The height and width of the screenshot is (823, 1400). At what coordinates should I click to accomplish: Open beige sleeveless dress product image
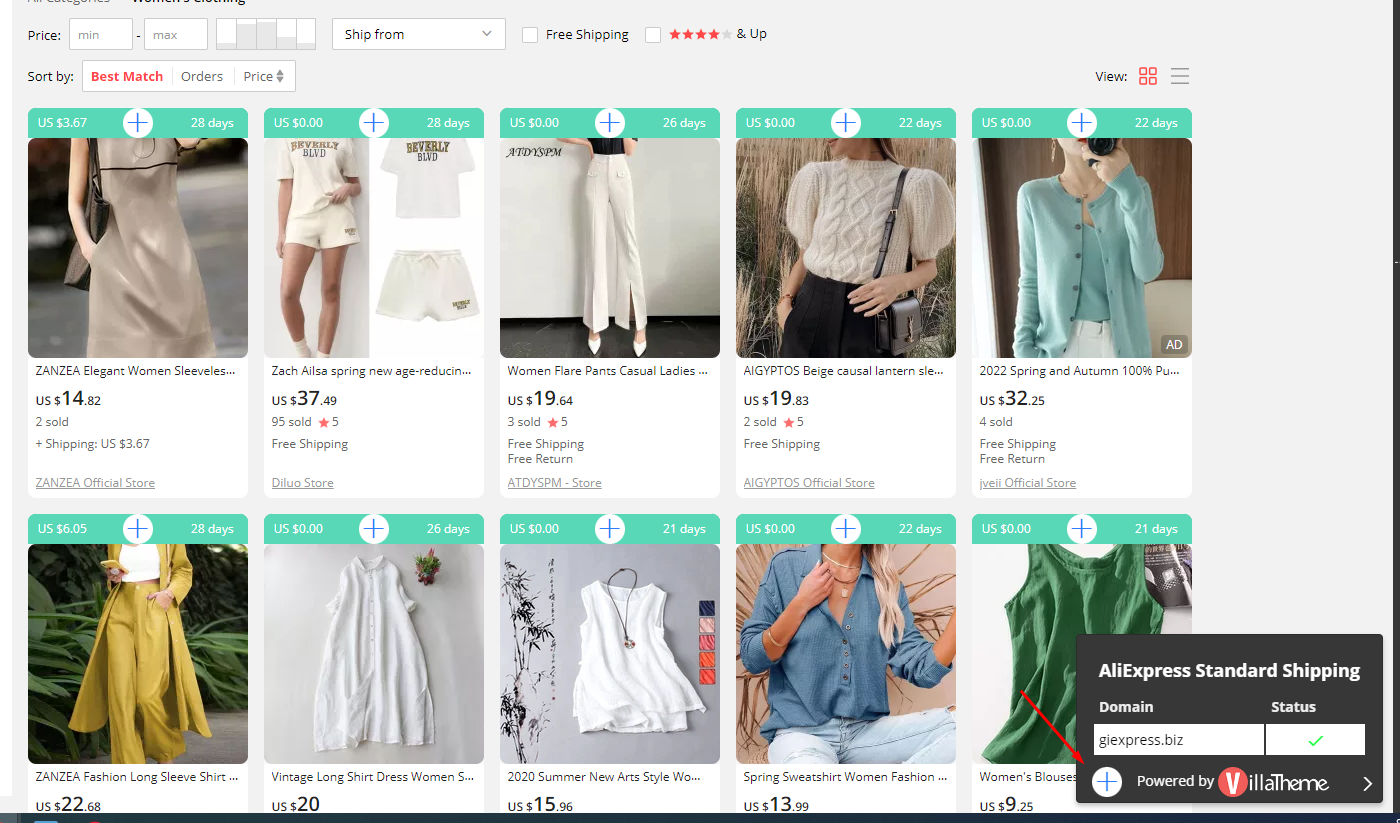[x=138, y=248]
